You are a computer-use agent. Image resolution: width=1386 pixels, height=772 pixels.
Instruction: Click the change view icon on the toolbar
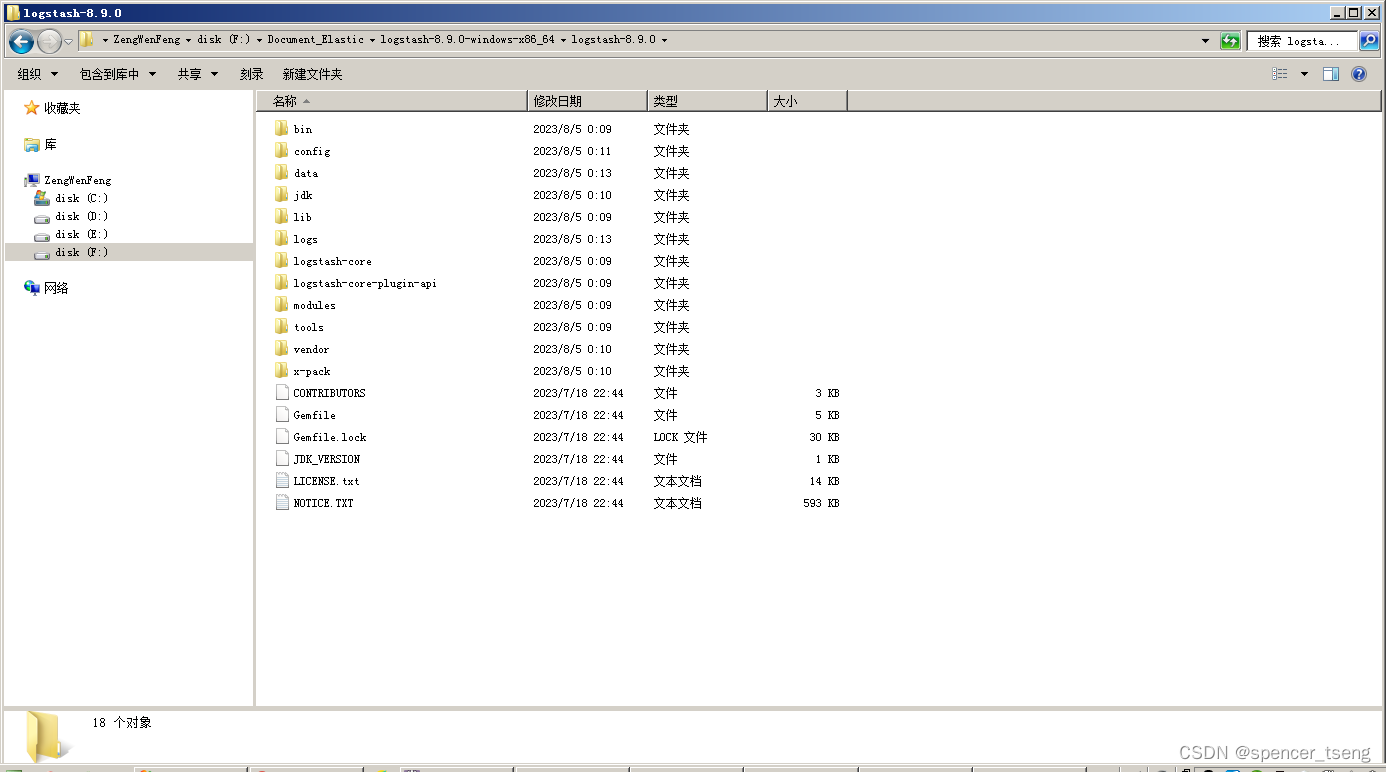click(x=1281, y=73)
